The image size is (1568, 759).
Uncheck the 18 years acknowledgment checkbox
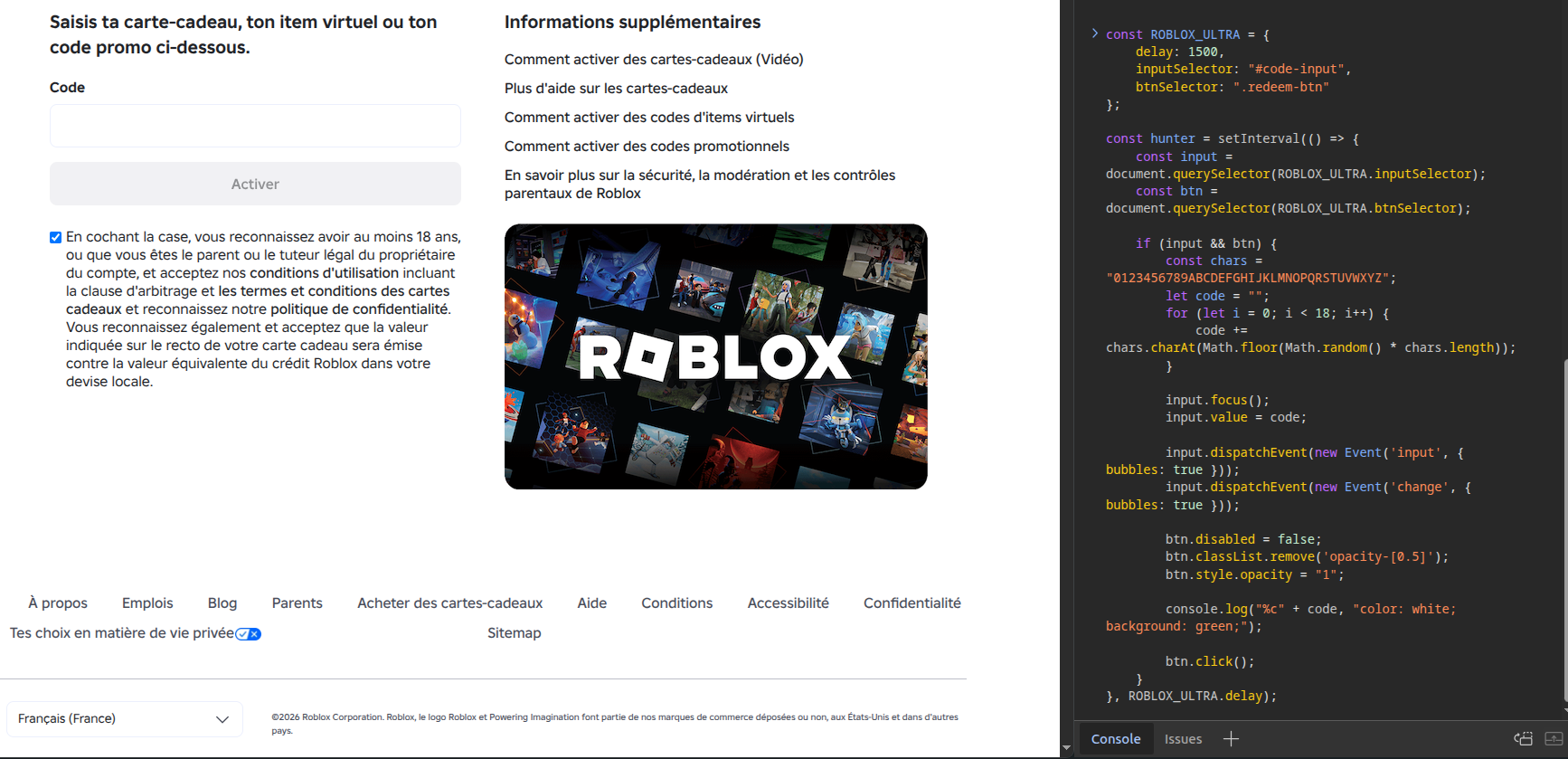point(56,238)
